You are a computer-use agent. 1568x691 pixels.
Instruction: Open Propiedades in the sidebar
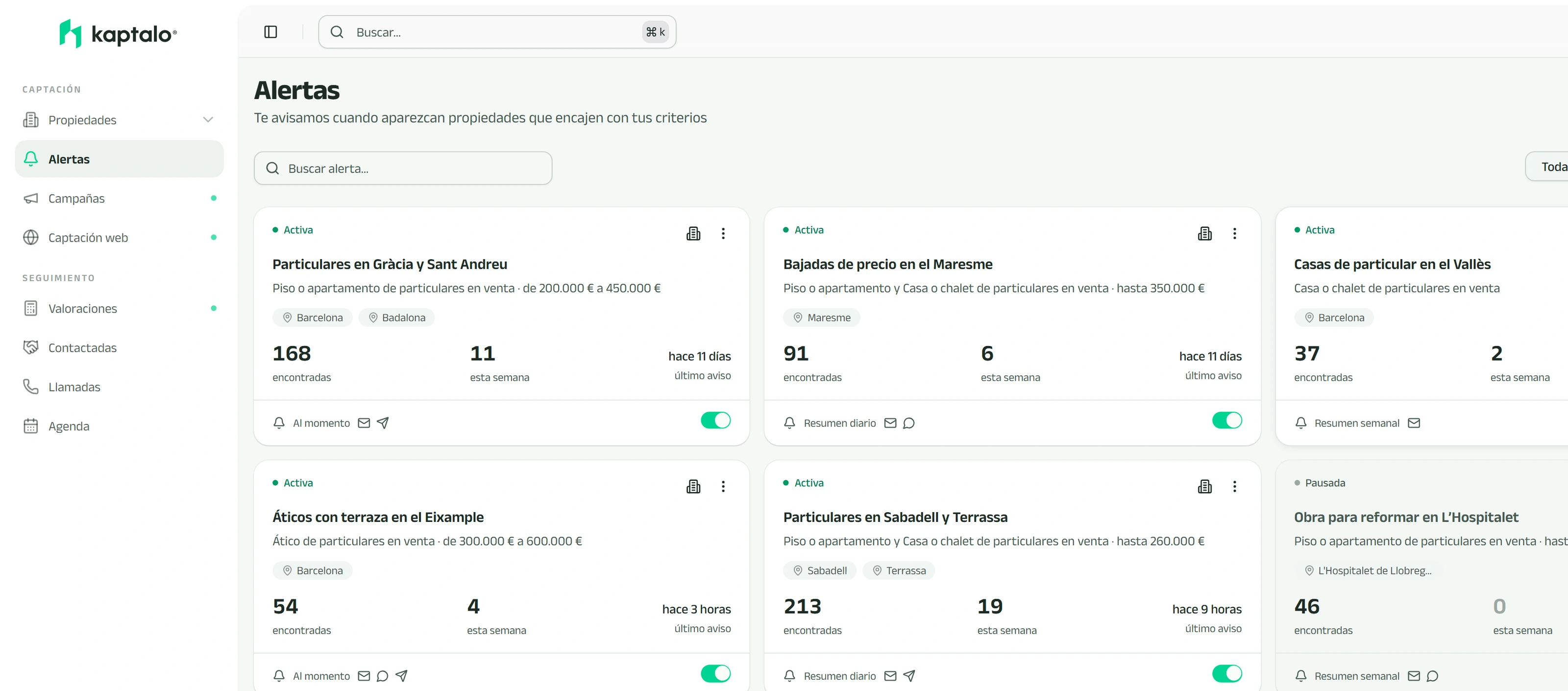[x=119, y=120]
